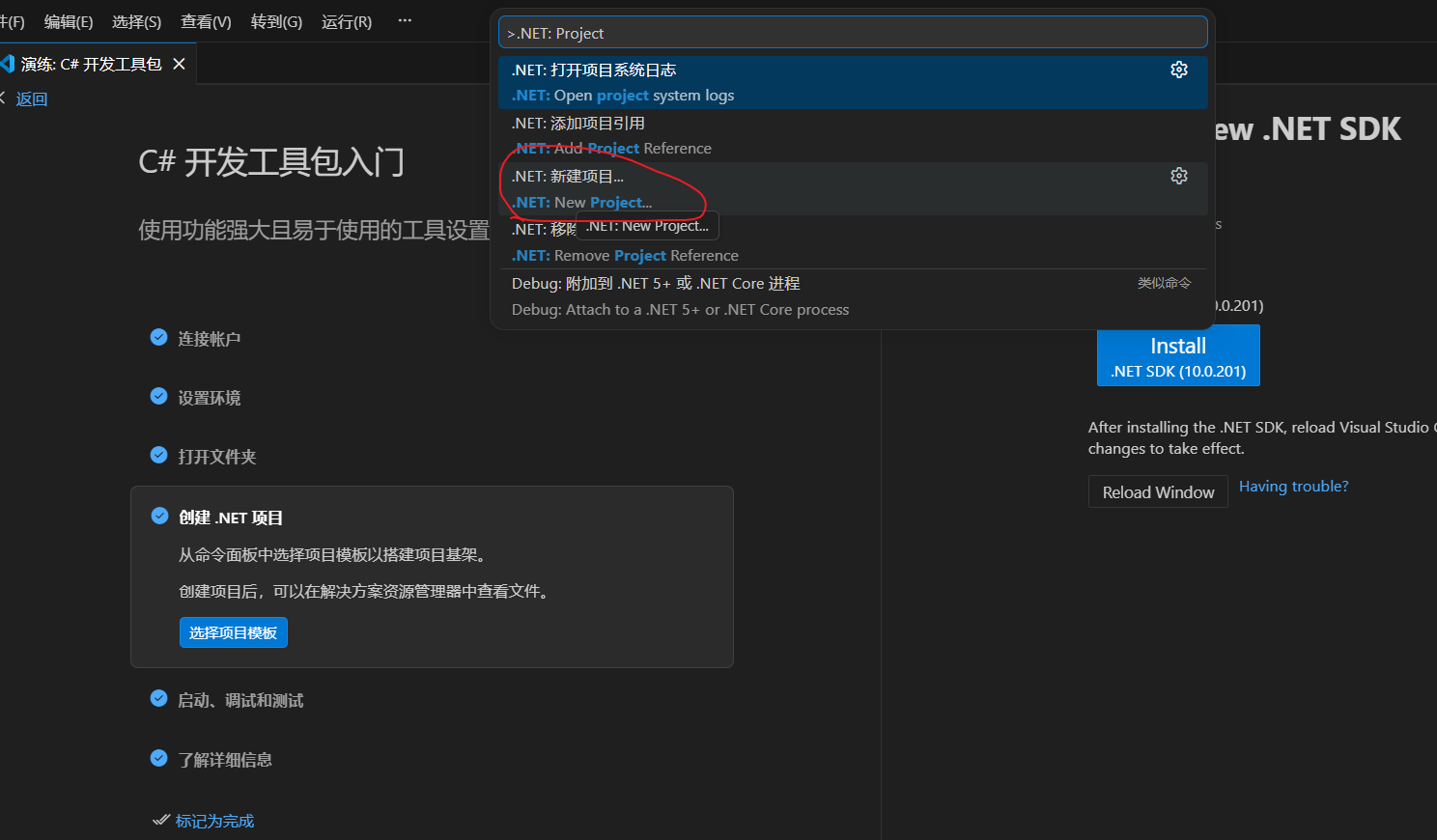Viewport: 1437px width, 840px height.
Task: Click the back chevron next to 返回
Action: coord(3,98)
